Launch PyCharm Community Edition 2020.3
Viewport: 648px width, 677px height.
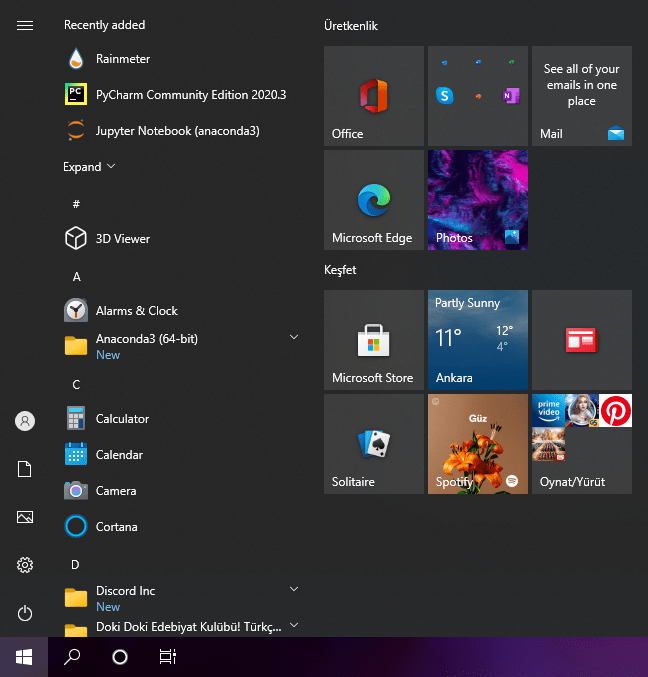[179, 95]
